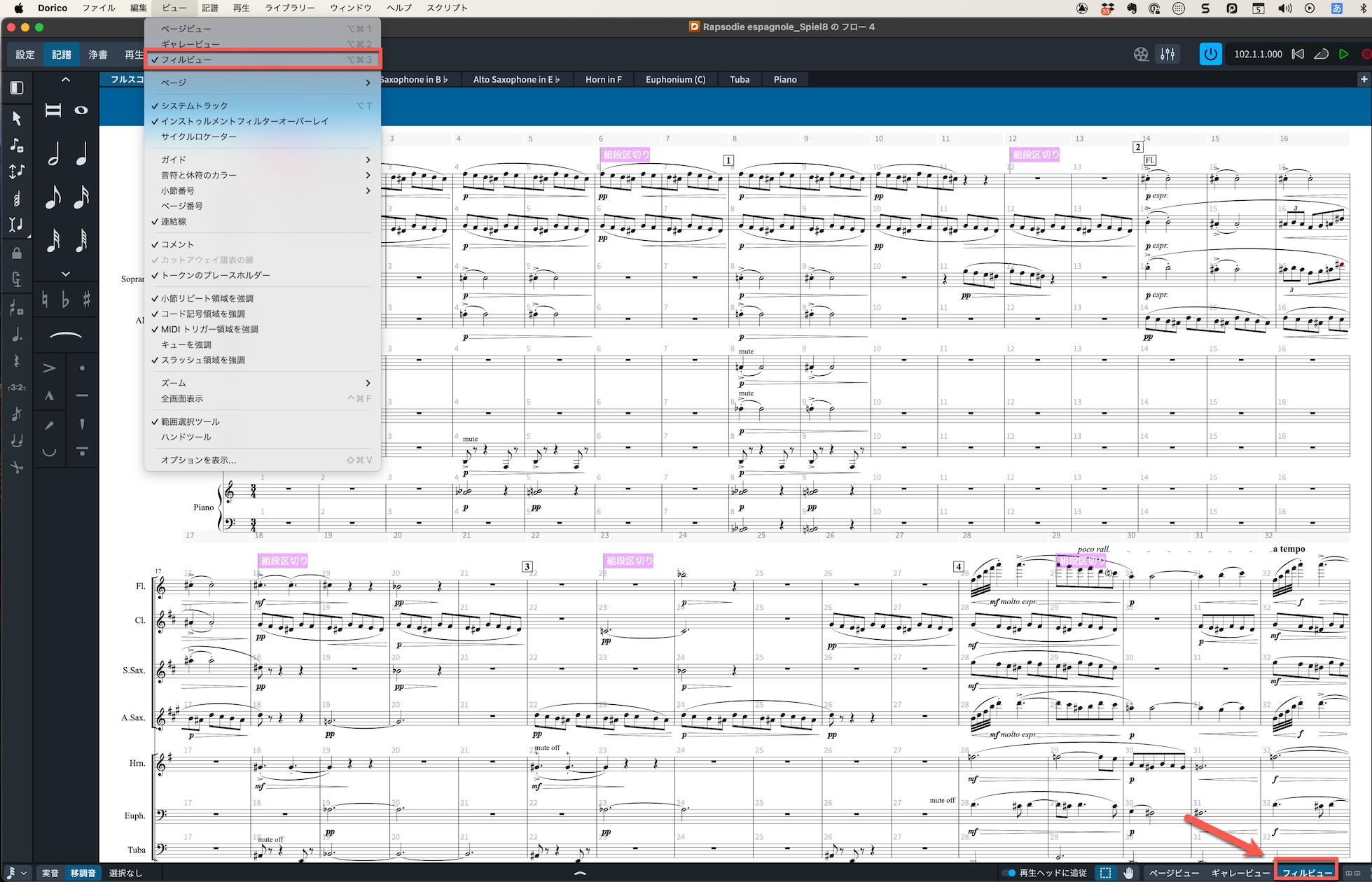Select 移調音 transposed pitch button
Screen dimensions: 1372x882
click(83, 873)
